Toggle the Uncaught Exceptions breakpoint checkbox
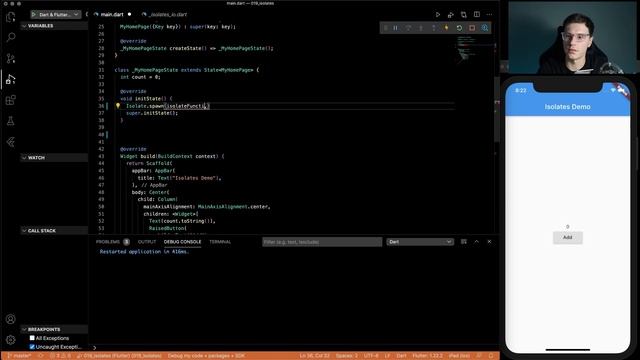The height and width of the screenshot is (360, 640). coord(32,347)
